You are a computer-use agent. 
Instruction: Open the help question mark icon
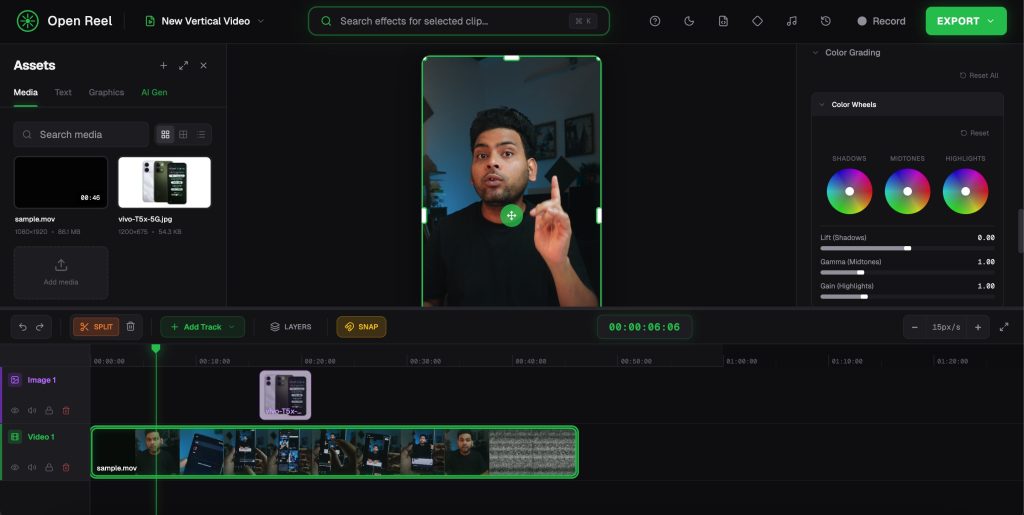click(x=655, y=21)
